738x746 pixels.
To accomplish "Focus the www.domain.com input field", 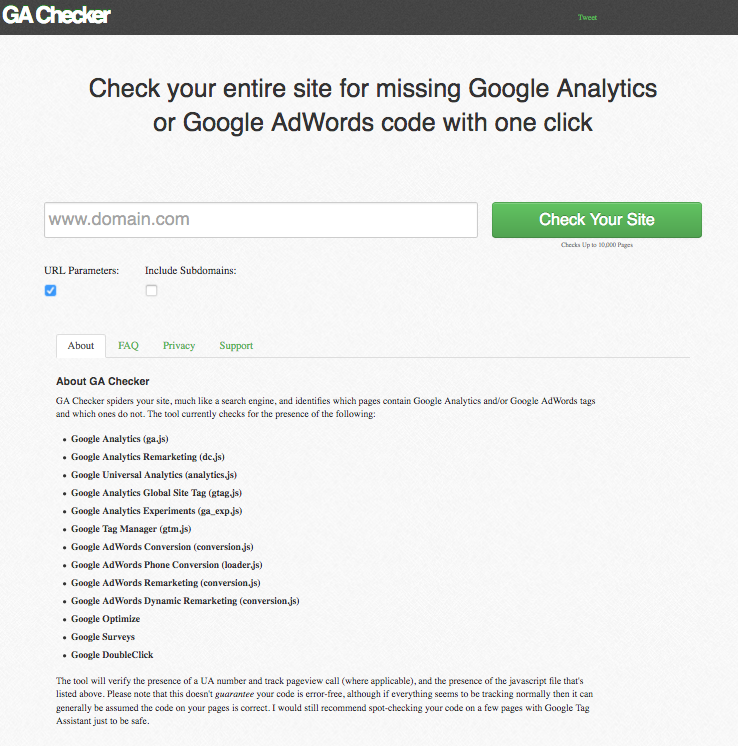I will pos(261,220).
